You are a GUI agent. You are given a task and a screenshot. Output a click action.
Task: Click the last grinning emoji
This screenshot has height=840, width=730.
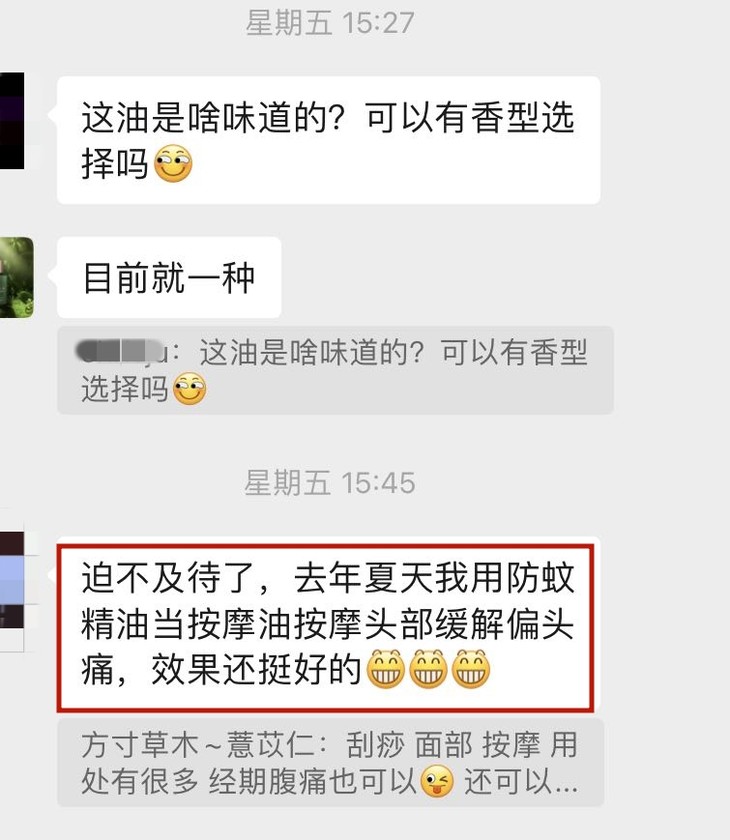pos(471,669)
